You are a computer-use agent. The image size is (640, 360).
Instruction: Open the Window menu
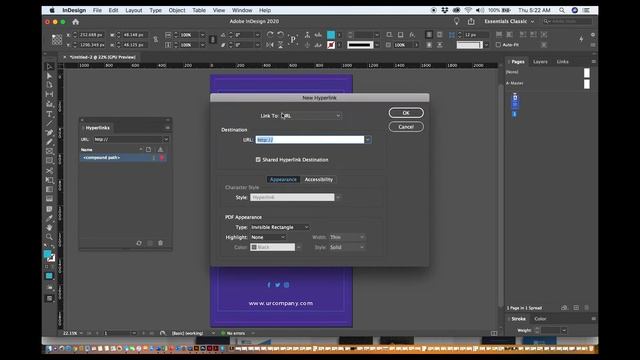tap(242, 10)
